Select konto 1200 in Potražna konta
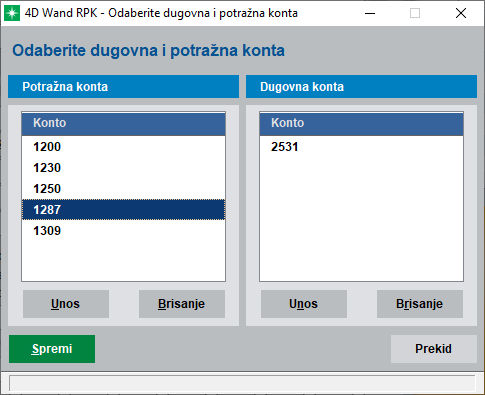This screenshot has width=485, height=395. point(123,147)
